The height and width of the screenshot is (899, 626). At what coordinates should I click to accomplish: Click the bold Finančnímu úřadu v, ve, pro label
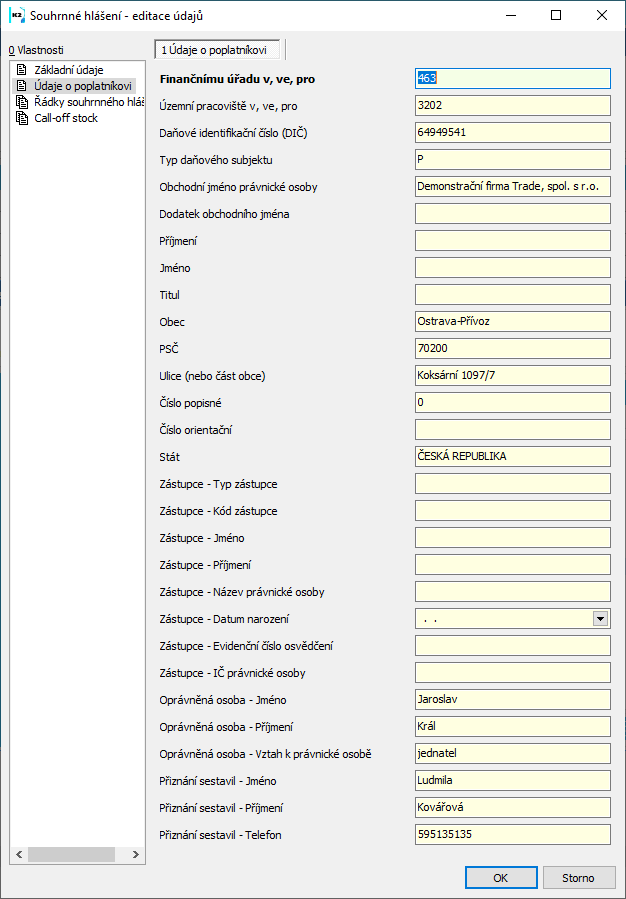[237, 80]
